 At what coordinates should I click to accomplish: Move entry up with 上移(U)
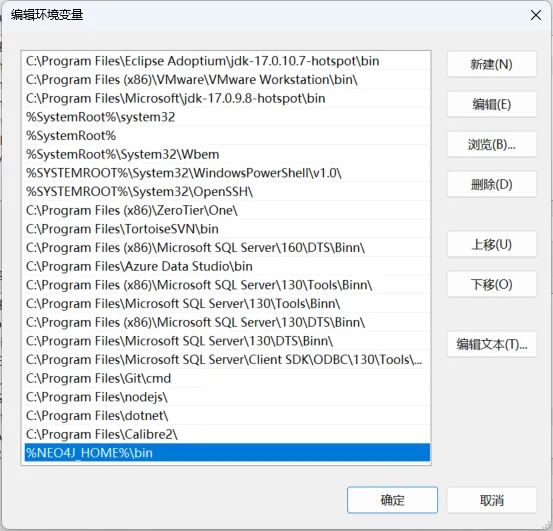pos(492,244)
